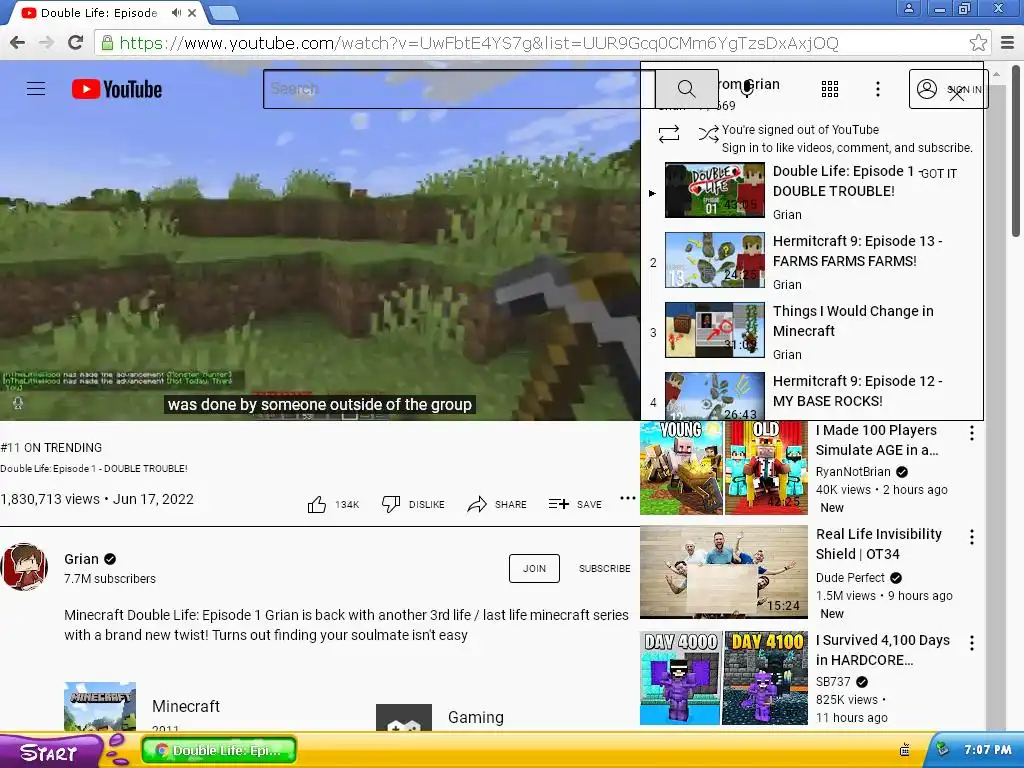Open a new browser tab
The image size is (1024, 768).
pyautogui.click(x=223, y=13)
